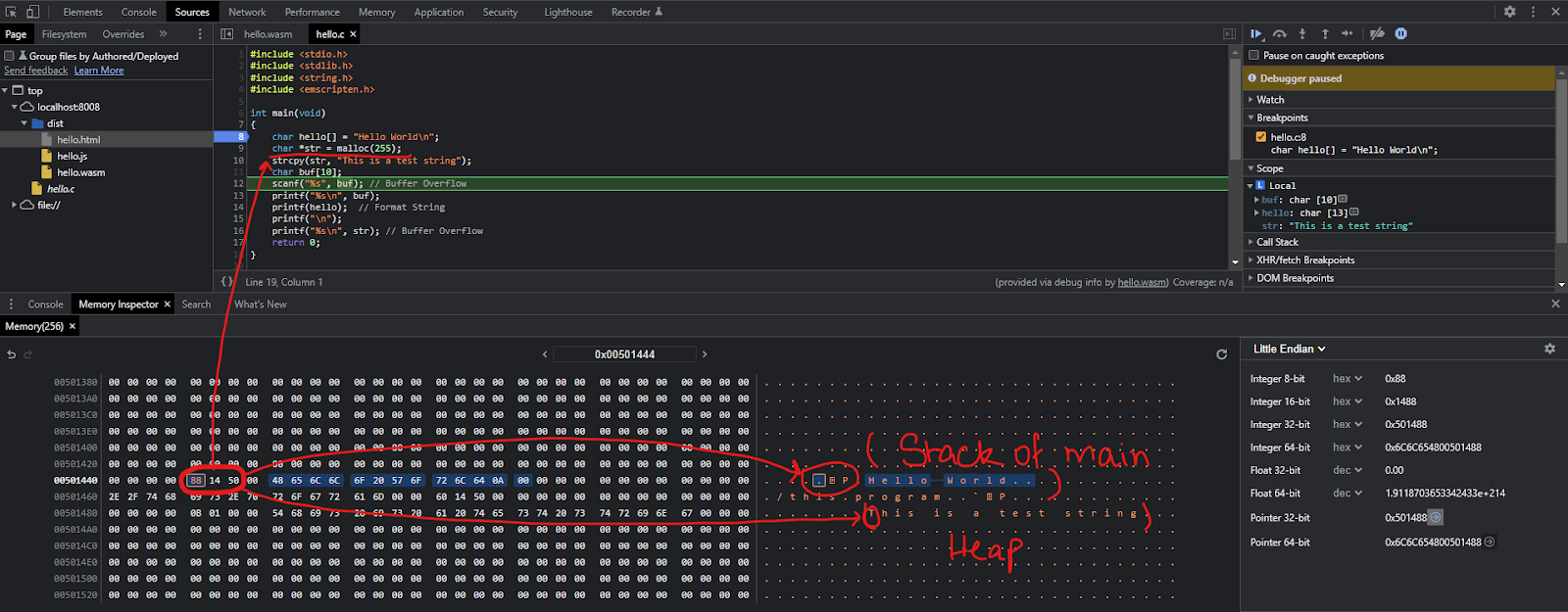The image size is (1568, 612).
Task: Change Integer 8-bit hex format dropdown
Action: click(x=1347, y=379)
